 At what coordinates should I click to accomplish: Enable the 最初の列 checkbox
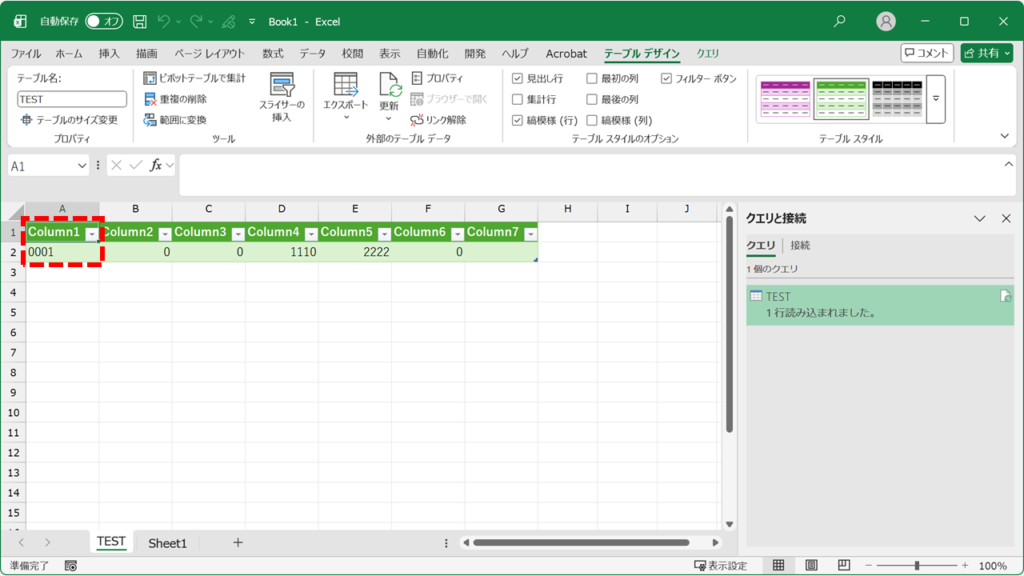[591, 79]
